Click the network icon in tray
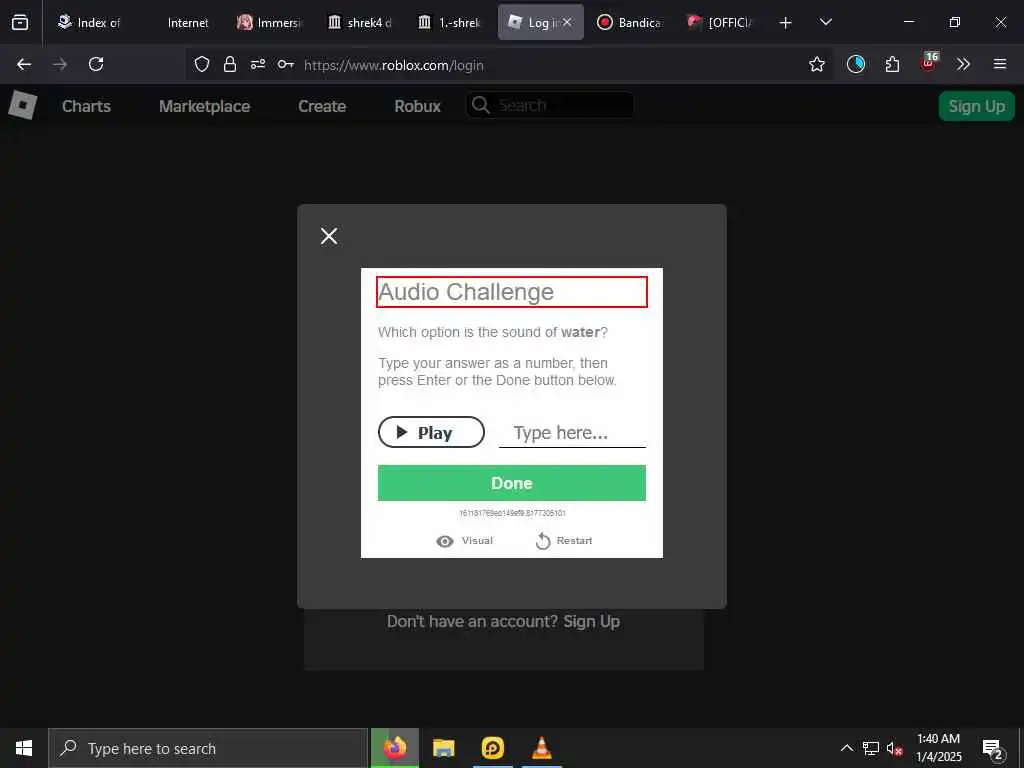The image size is (1024, 768). click(x=871, y=748)
